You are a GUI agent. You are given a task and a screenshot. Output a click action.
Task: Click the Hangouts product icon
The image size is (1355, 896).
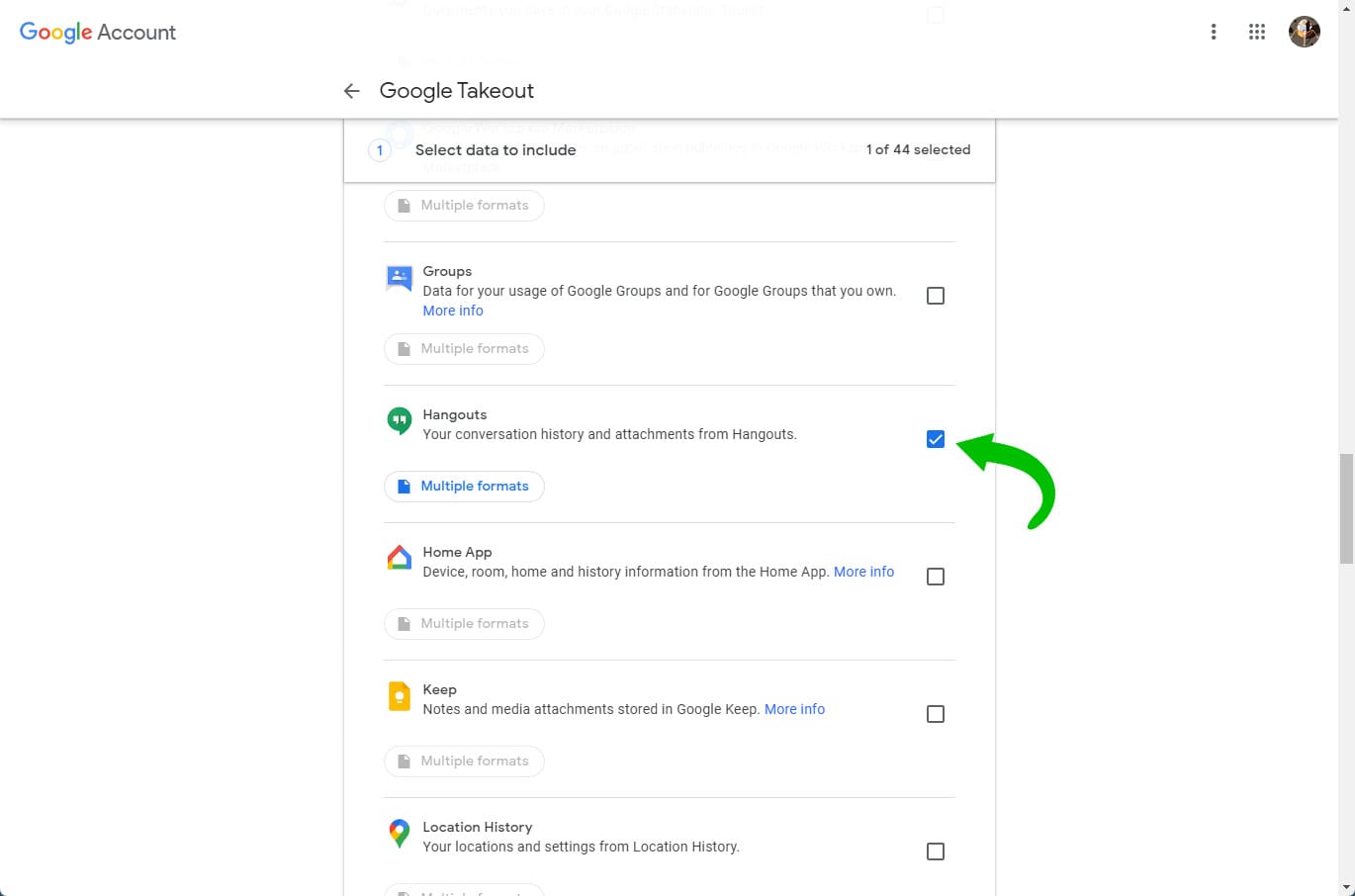click(399, 421)
